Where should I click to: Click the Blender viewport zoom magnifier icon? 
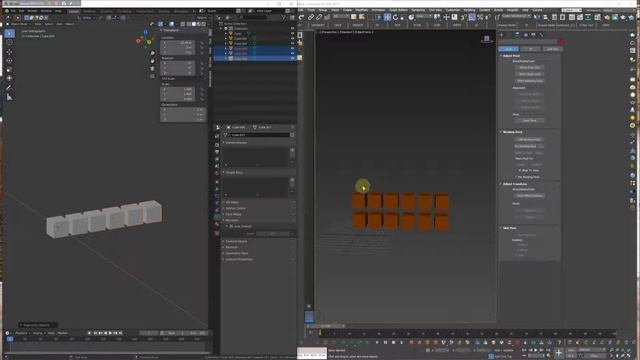point(152,53)
